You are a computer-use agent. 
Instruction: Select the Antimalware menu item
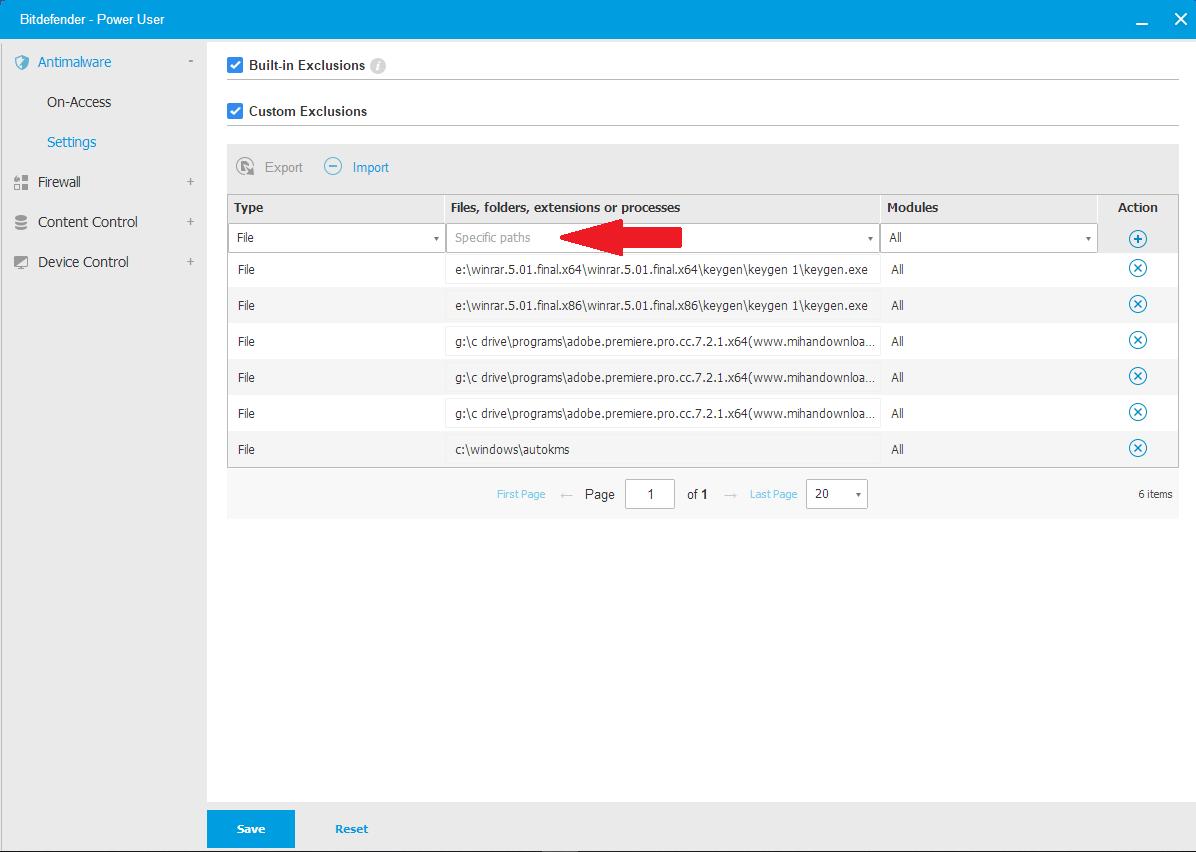(74, 63)
